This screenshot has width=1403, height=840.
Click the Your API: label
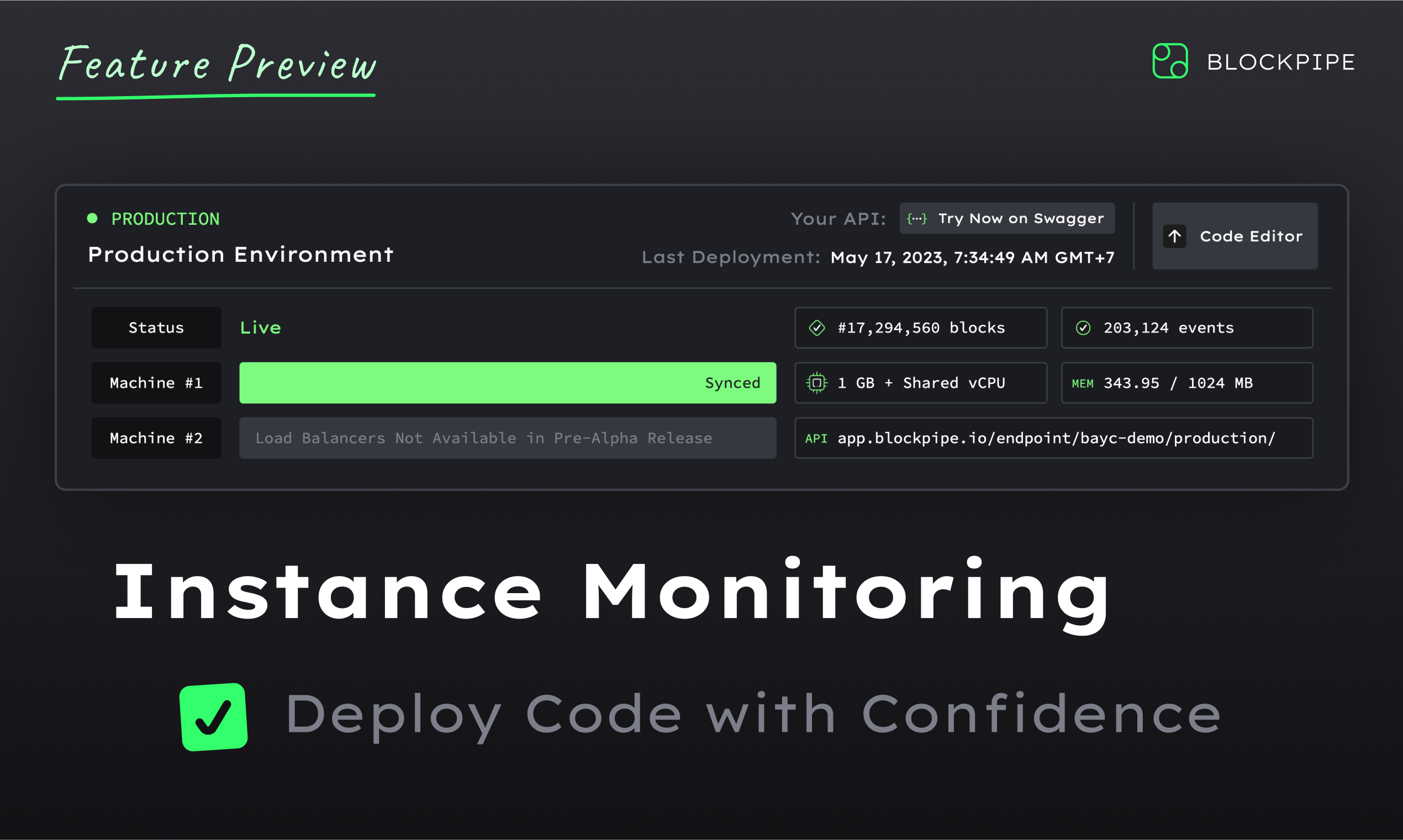coord(838,219)
